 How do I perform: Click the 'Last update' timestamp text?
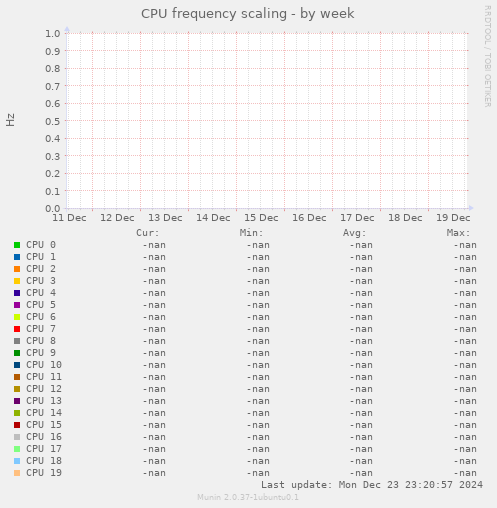tap(372, 485)
